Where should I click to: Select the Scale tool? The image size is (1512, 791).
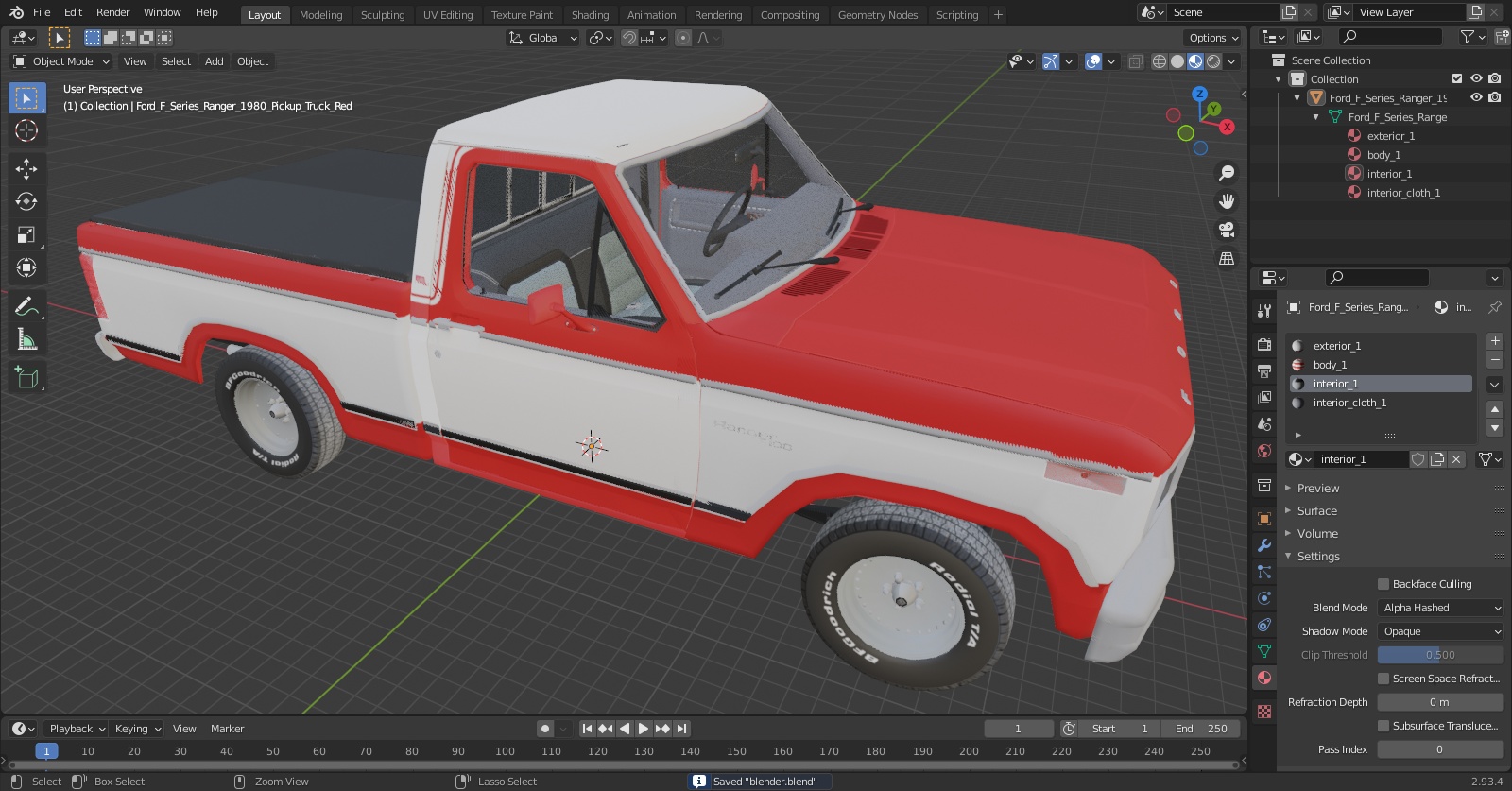26,234
